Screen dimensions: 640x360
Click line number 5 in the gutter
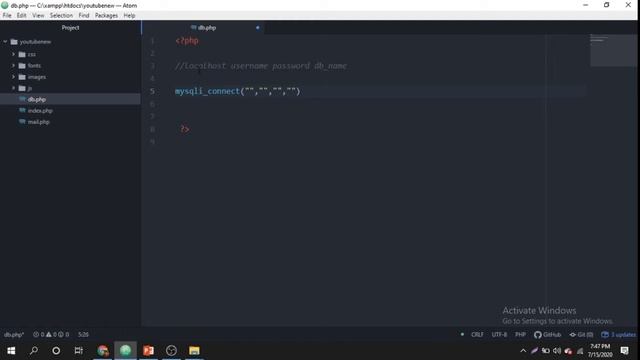pos(152,91)
